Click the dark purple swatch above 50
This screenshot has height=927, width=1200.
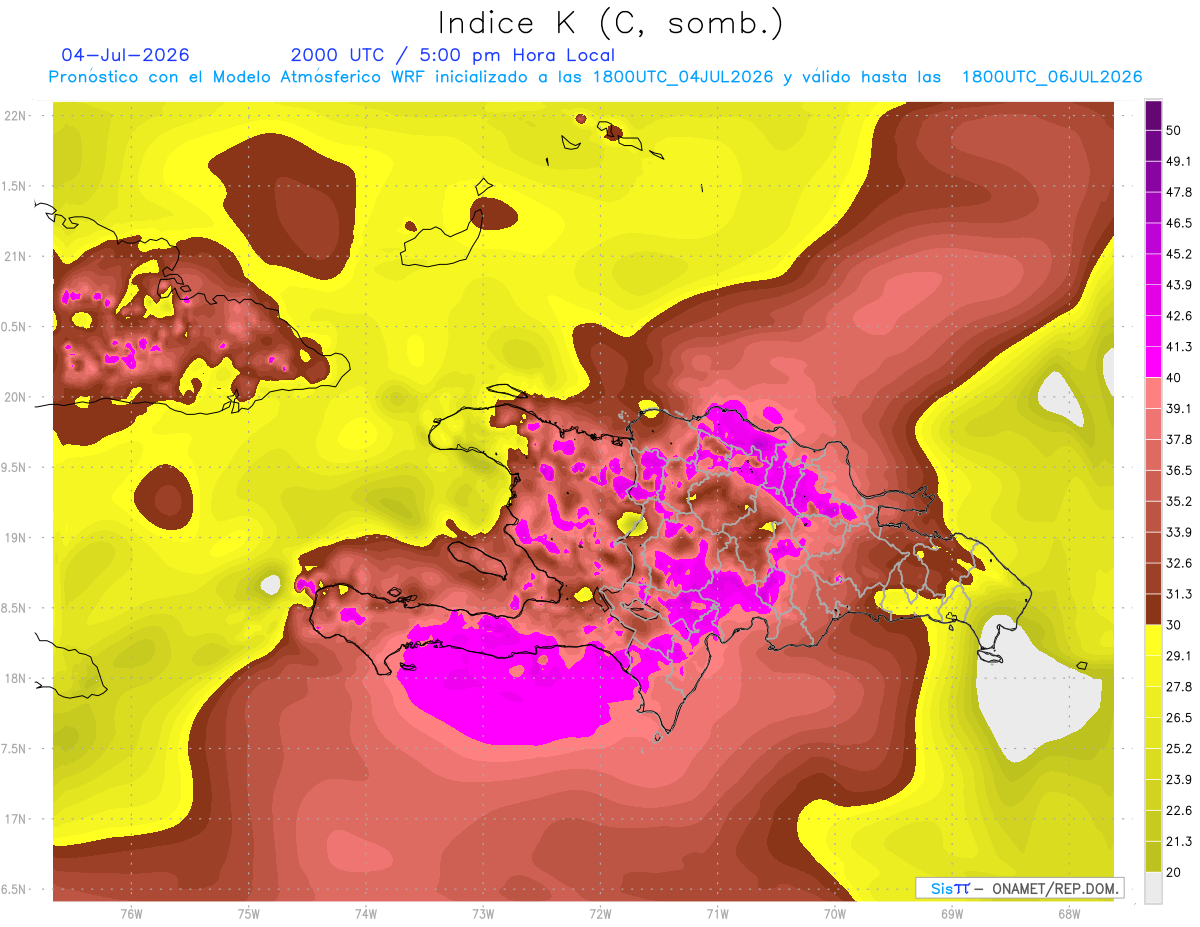pos(1153,115)
